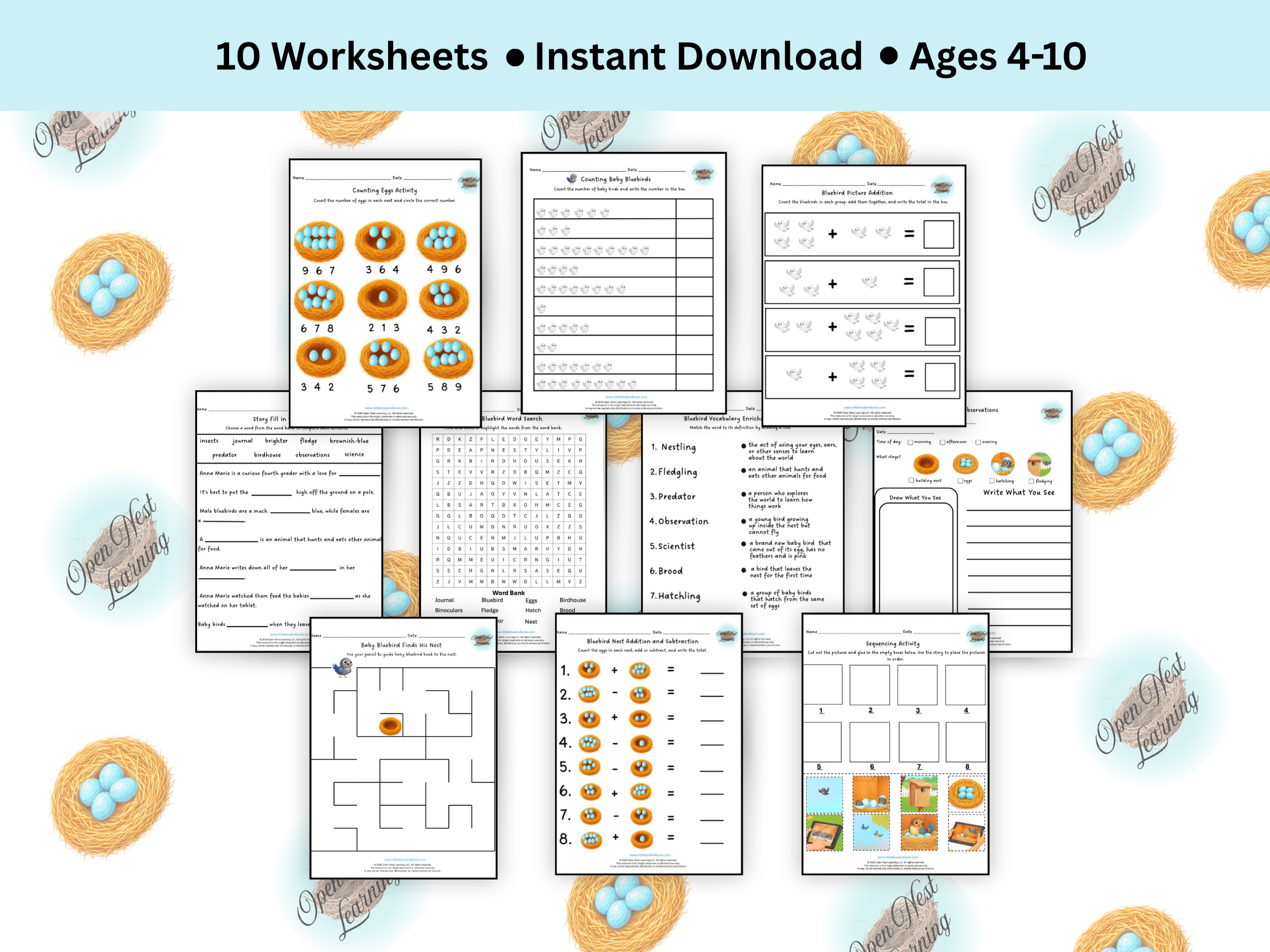The image size is (1270, 952).
Task: Click the 'Draw What You See' box
Action: click(916, 551)
